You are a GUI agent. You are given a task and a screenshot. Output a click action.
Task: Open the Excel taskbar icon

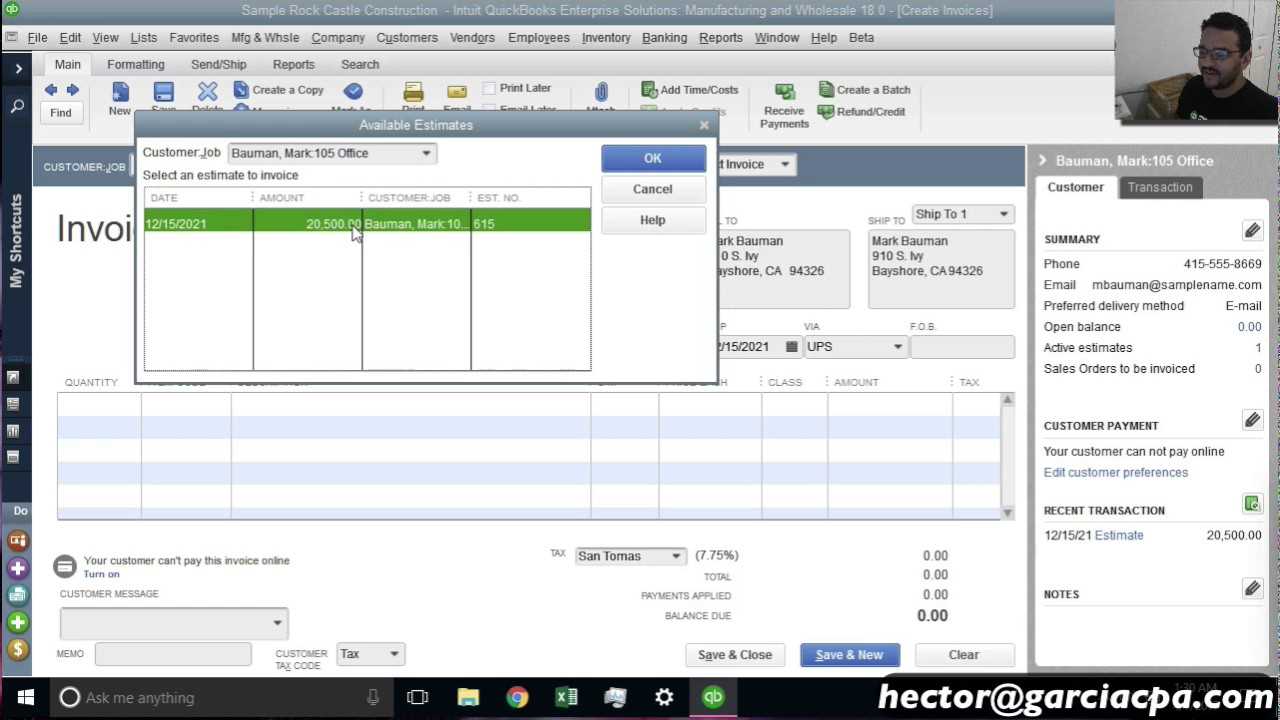[566, 697]
